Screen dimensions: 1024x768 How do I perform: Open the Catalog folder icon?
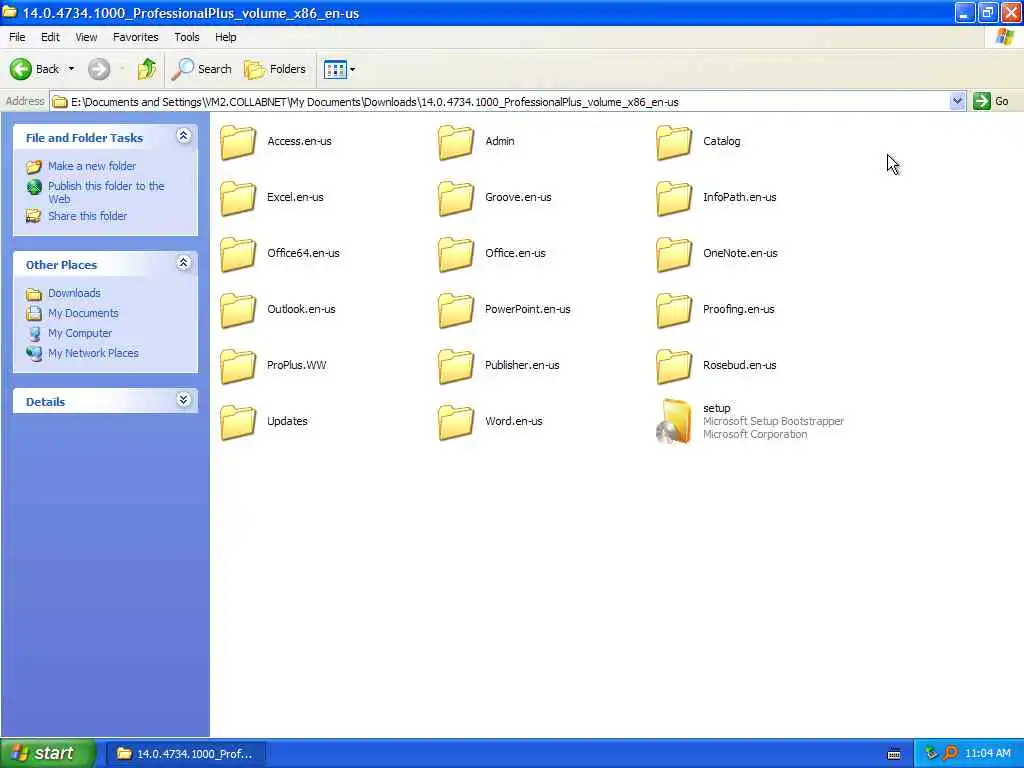(674, 142)
